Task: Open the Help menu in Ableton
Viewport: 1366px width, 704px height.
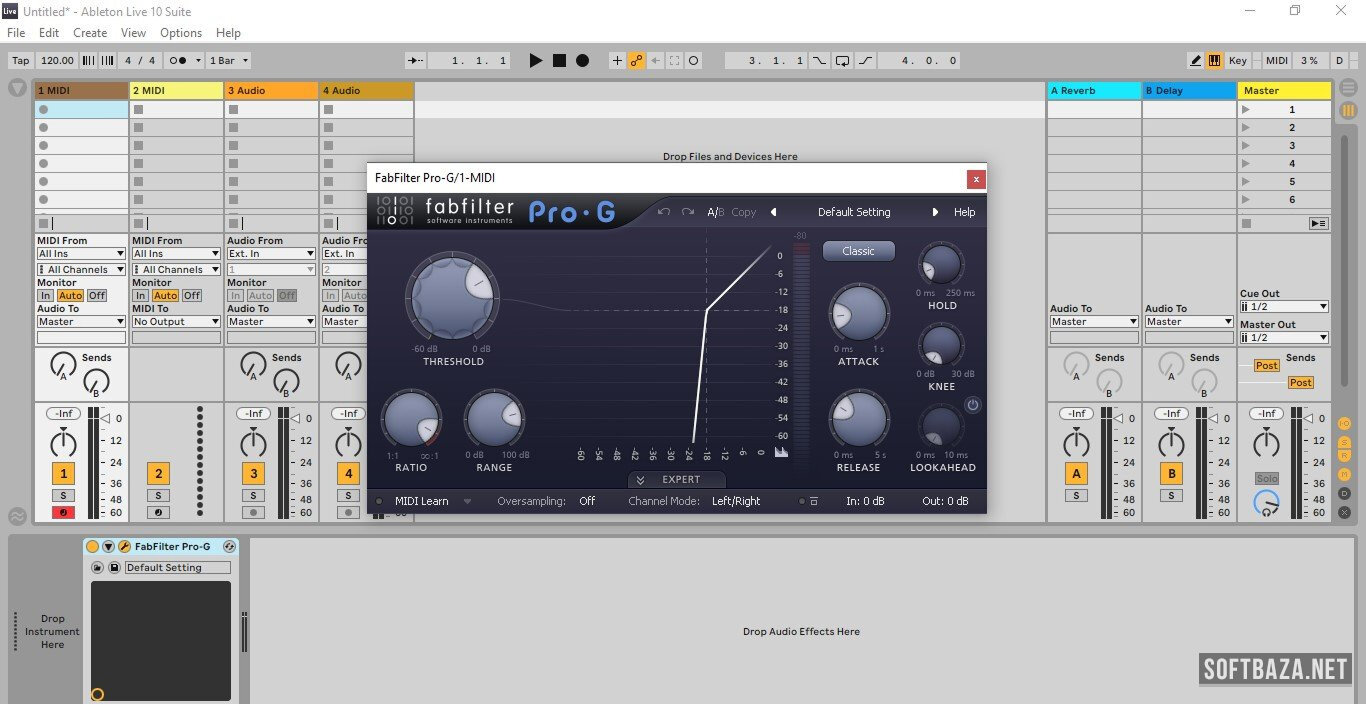Action: 228,33
